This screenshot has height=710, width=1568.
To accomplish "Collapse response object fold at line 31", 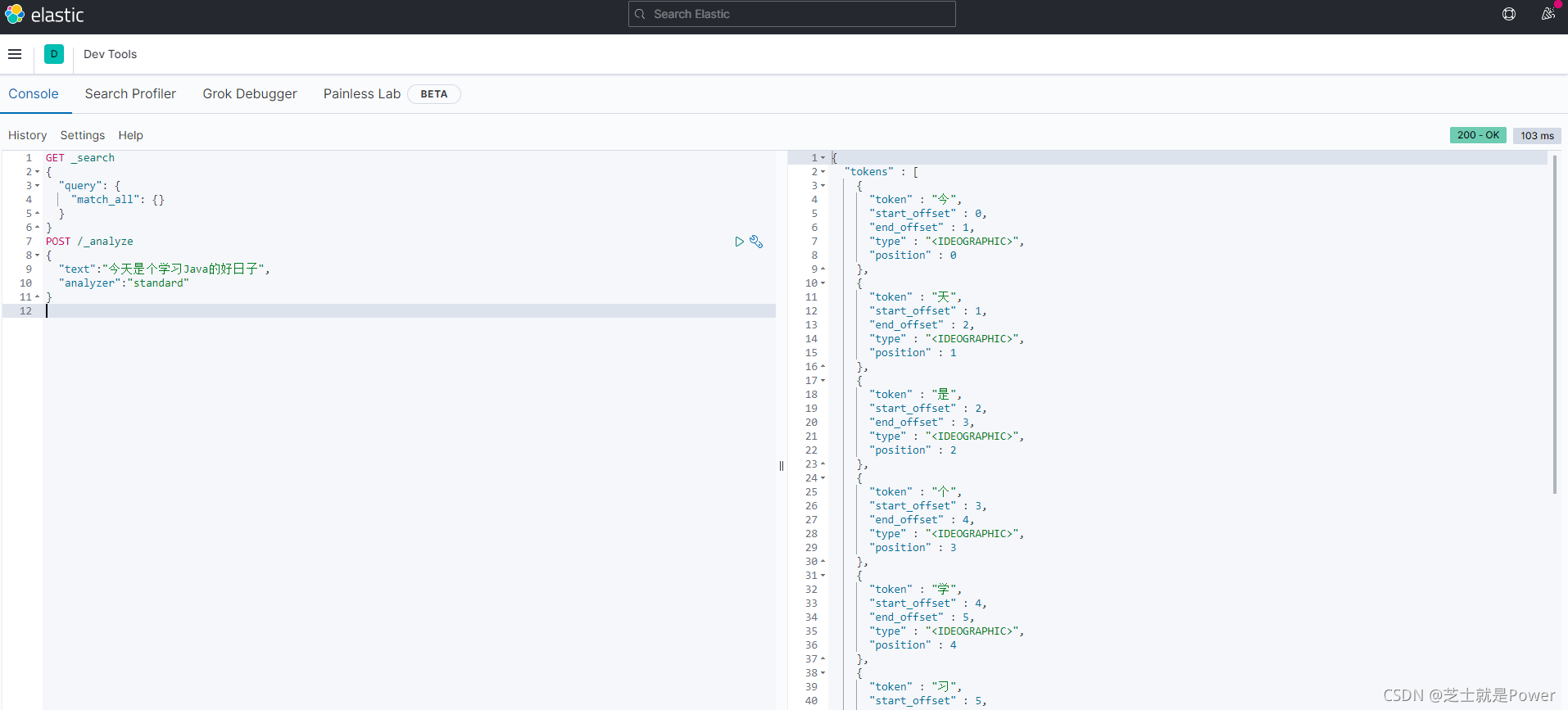I will [823, 576].
